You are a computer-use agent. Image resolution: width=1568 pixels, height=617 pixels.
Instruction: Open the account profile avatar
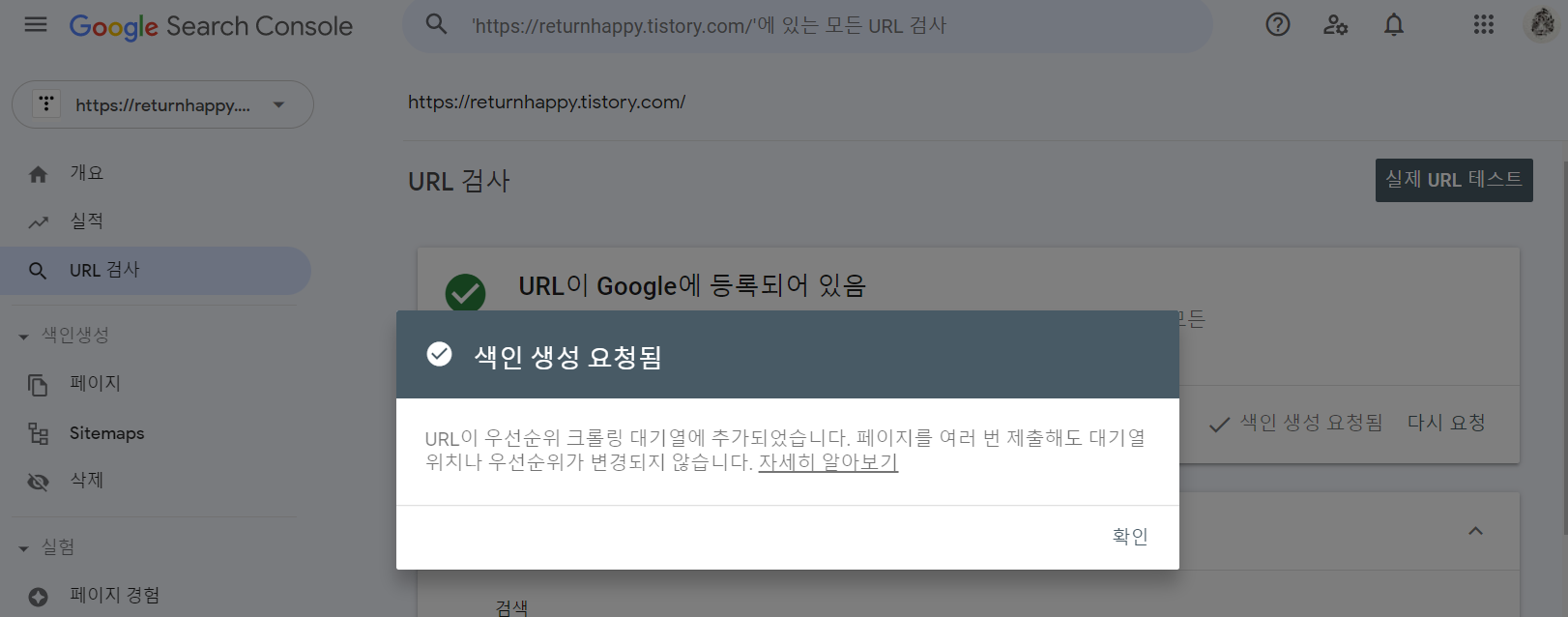[x=1542, y=24]
